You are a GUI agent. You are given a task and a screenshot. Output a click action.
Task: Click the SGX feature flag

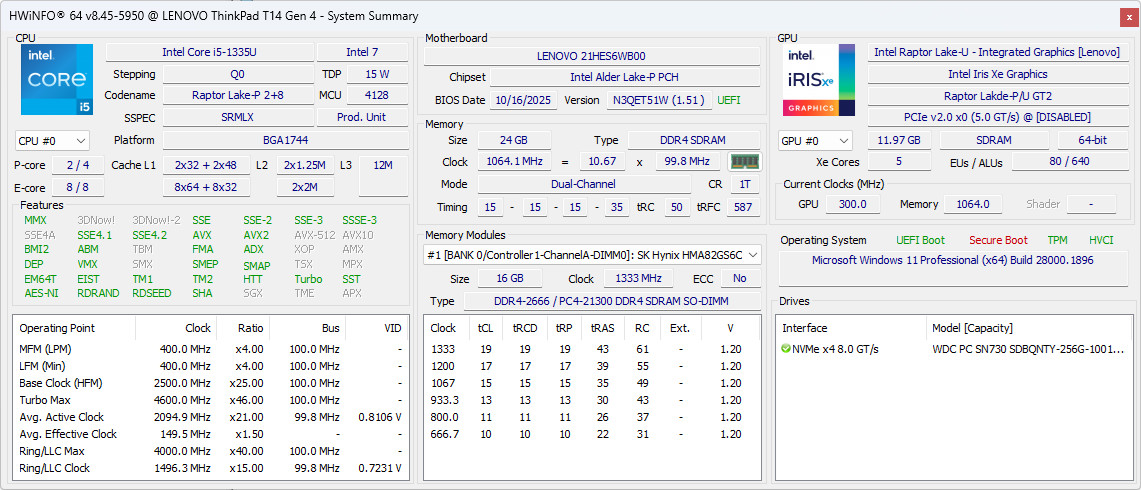click(254, 293)
